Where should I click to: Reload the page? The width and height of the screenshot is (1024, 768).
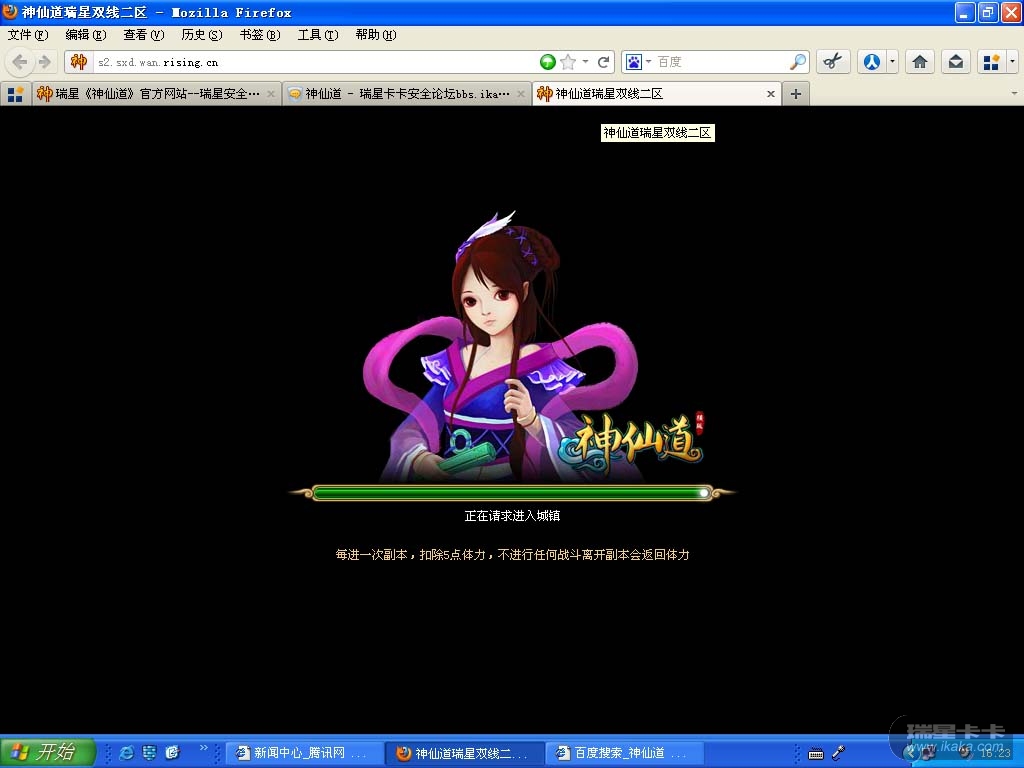click(603, 62)
